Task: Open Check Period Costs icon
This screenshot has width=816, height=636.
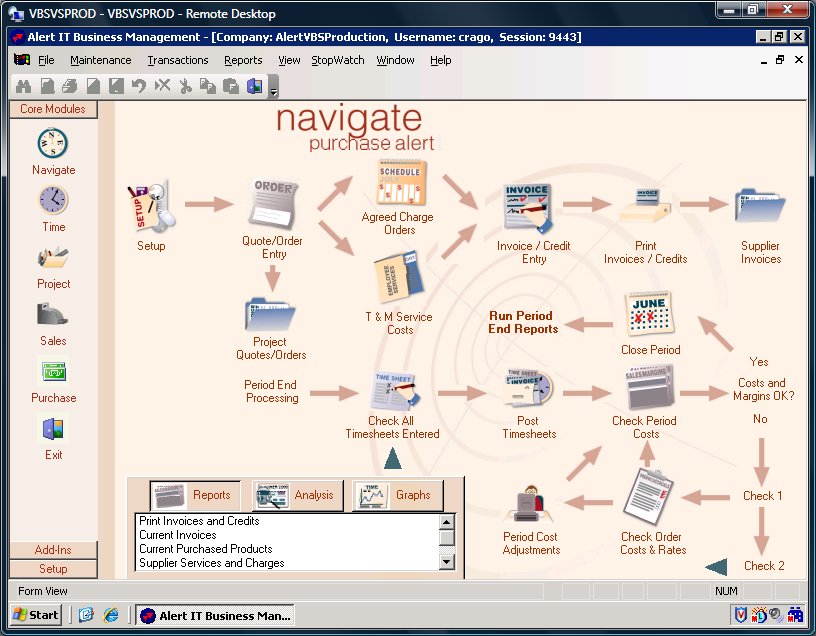Action: click(x=648, y=387)
